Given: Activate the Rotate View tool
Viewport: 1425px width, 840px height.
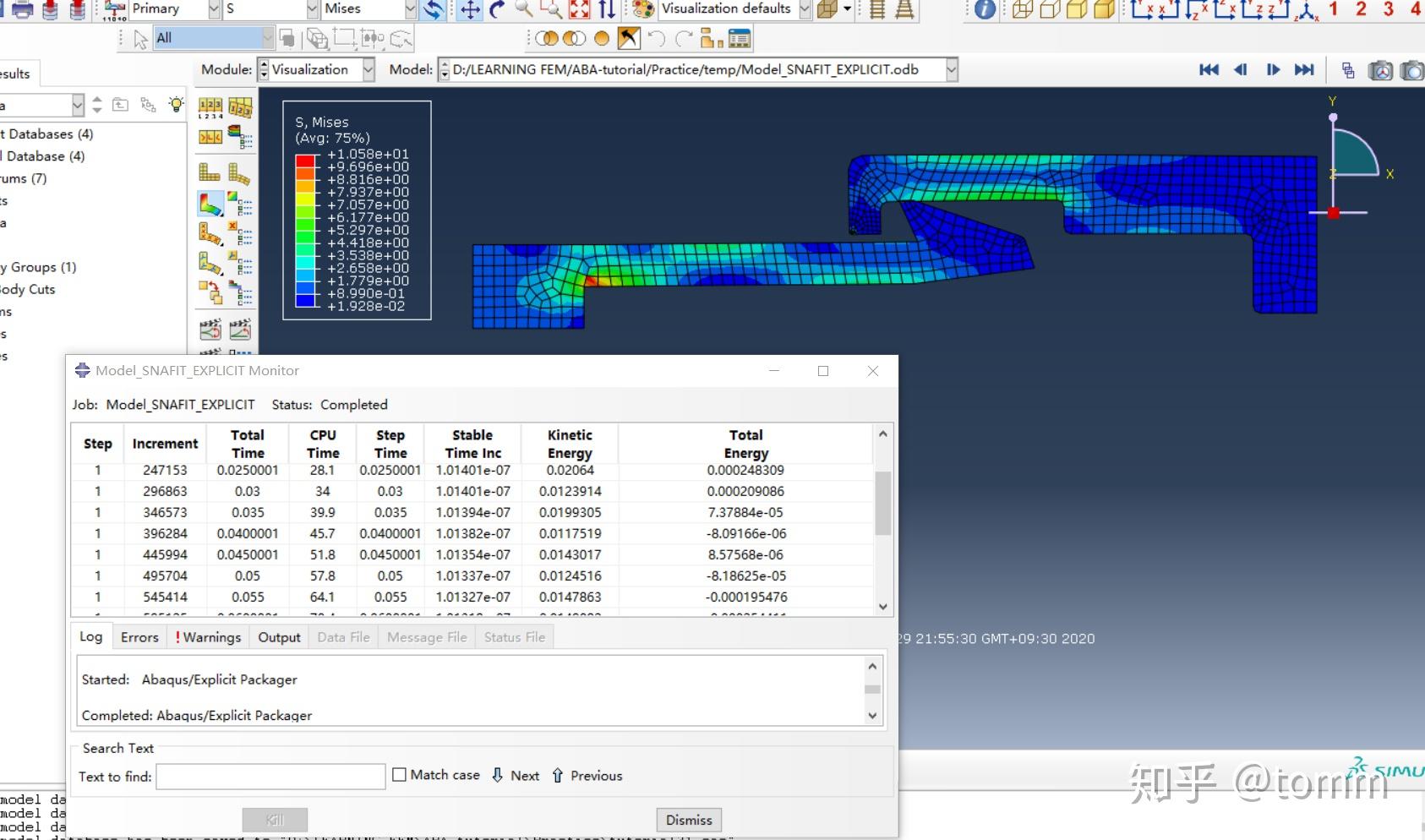Looking at the screenshot, I should [497, 10].
